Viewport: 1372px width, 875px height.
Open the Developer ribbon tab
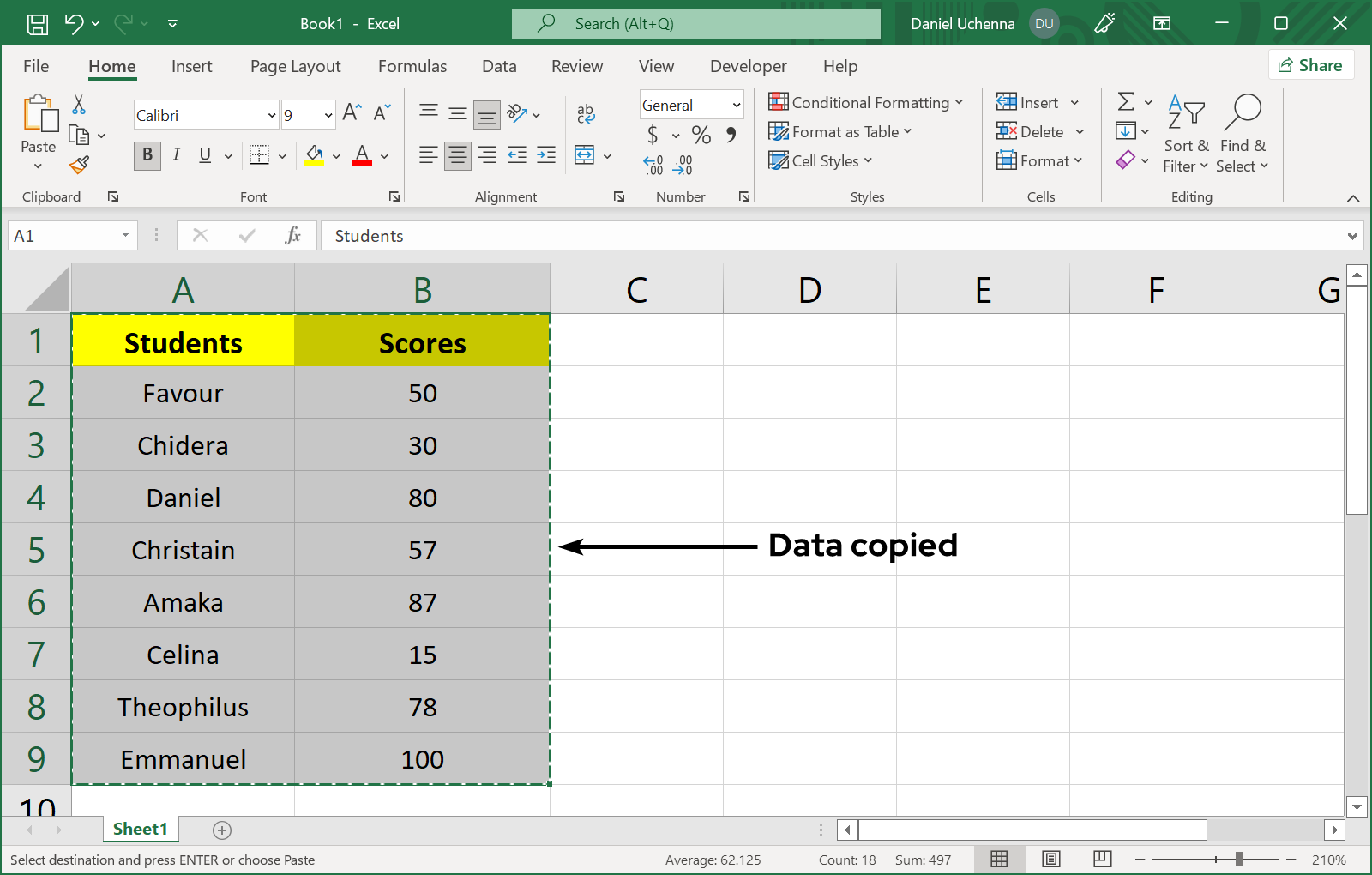(x=748, y=66)
